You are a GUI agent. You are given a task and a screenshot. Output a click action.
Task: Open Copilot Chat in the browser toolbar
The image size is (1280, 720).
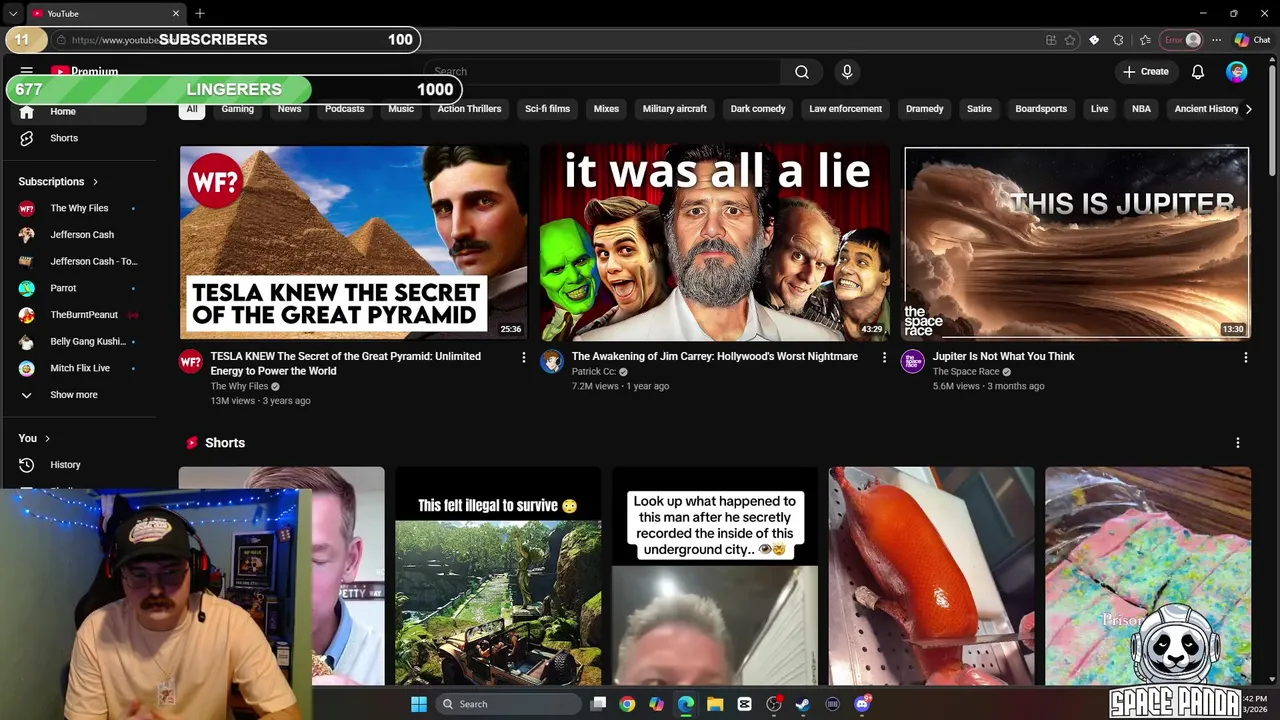coord(1252,40)
